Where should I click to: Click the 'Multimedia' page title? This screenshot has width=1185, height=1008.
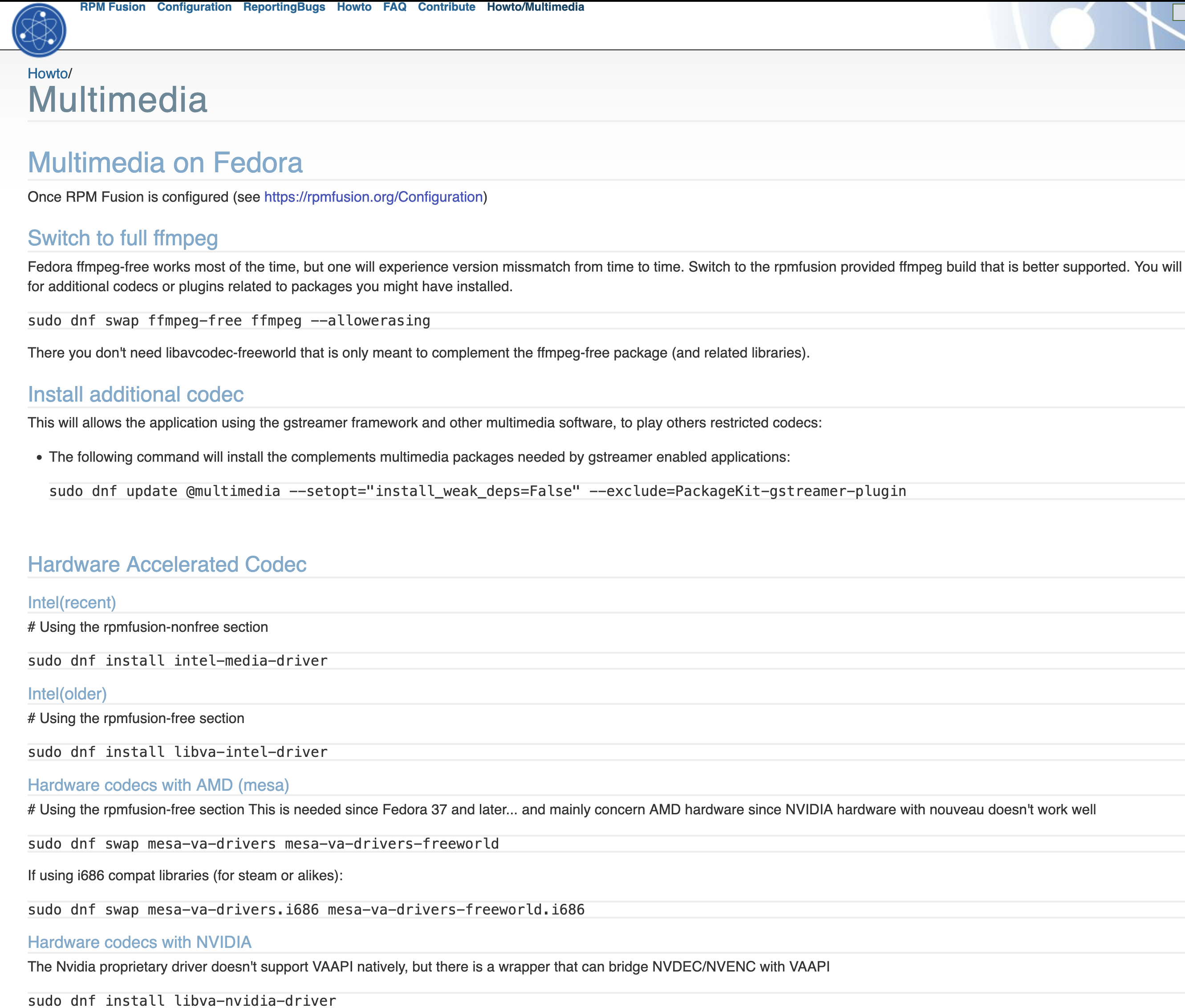click(x=117, y=101)
